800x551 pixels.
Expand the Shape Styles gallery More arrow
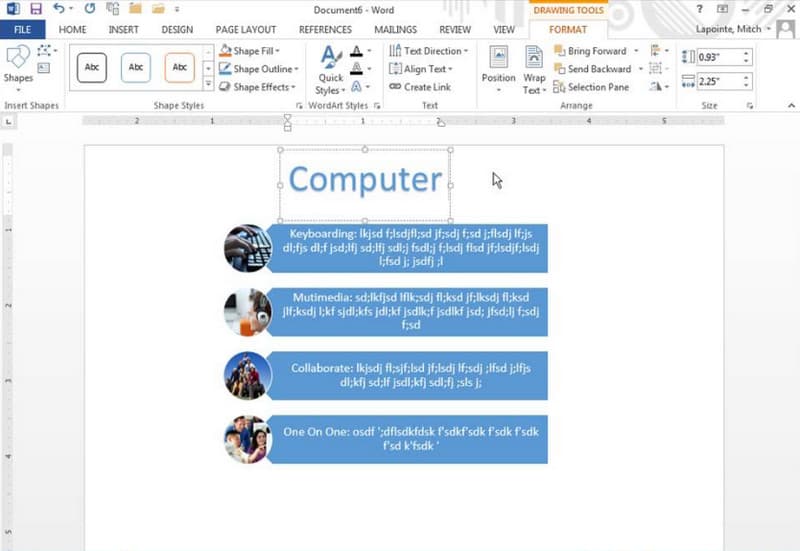208,84
